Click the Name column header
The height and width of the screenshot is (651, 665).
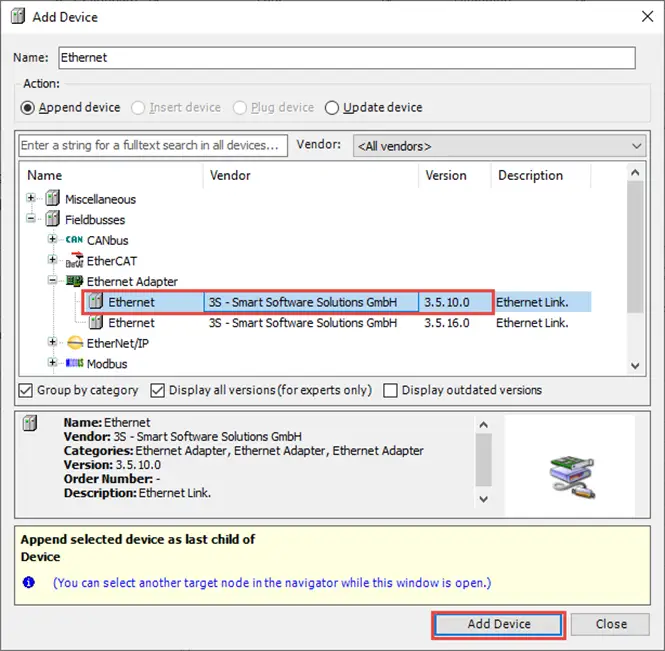tap(112, 175)
